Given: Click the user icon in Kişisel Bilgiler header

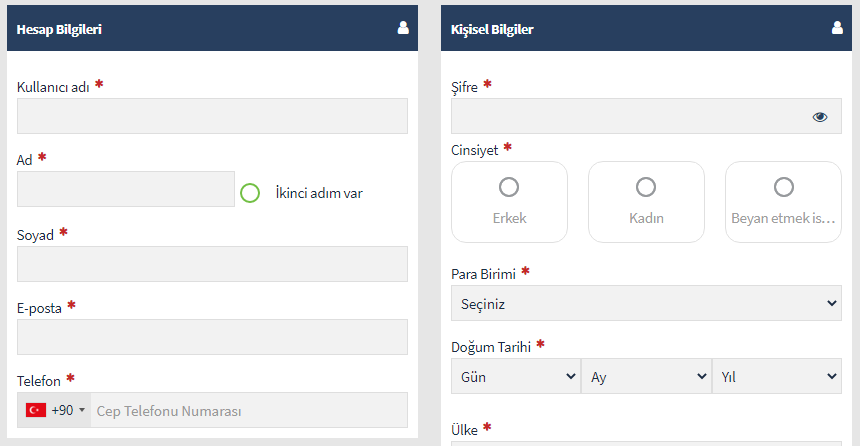Looking at the screenshot, I should pos(837,27).
